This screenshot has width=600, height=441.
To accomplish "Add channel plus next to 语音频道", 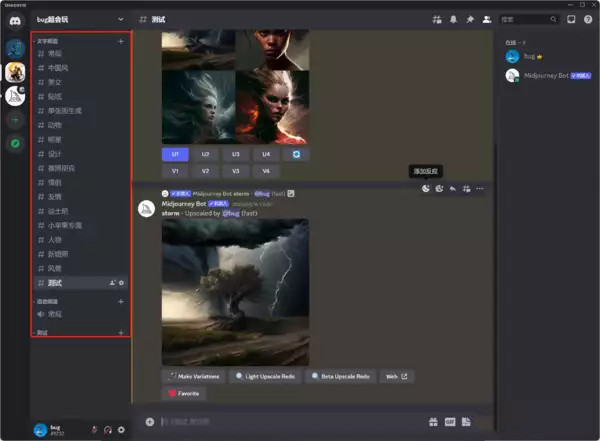I will tap(121, 302).
